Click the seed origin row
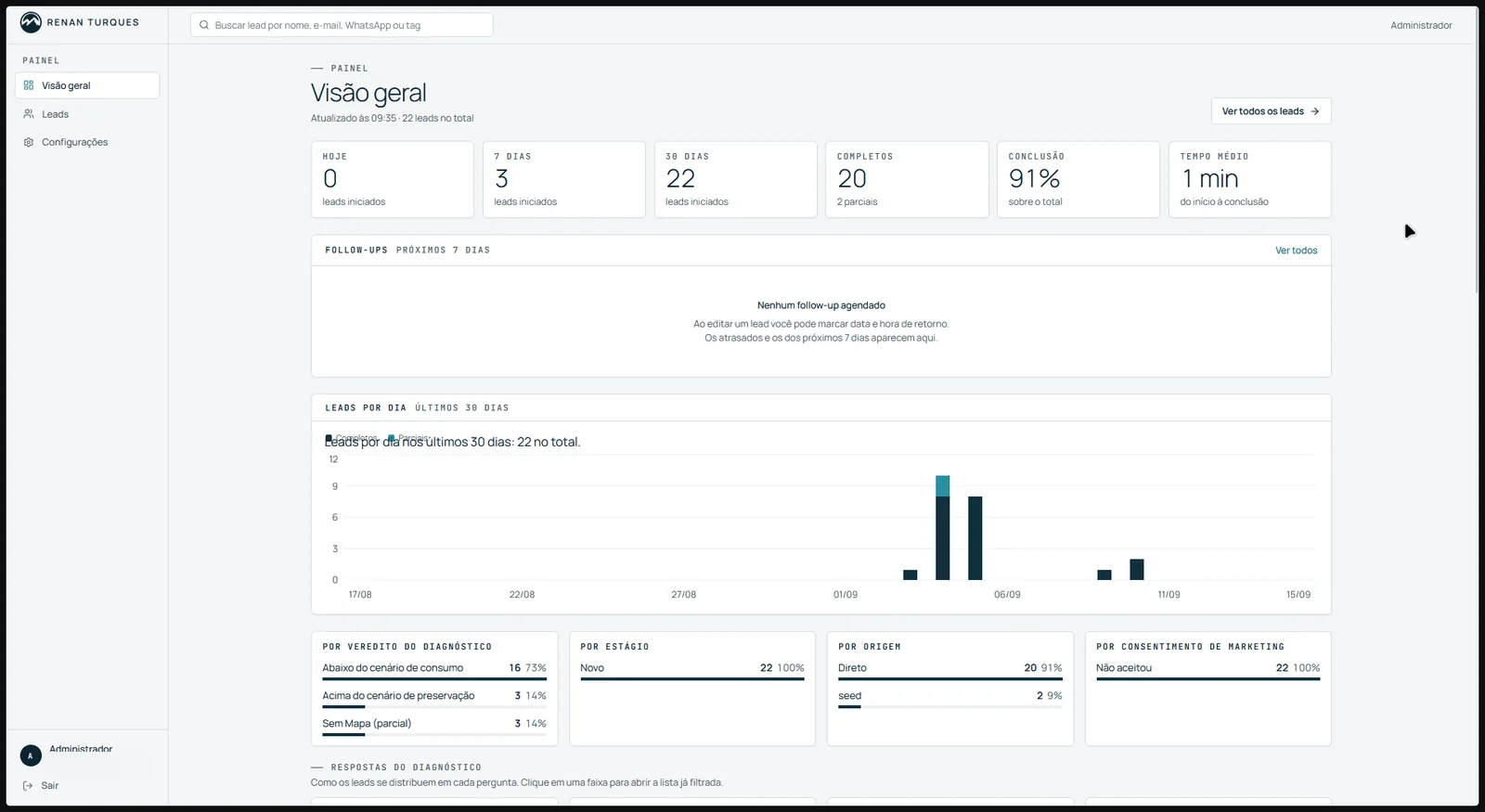 tap(950, 698)
